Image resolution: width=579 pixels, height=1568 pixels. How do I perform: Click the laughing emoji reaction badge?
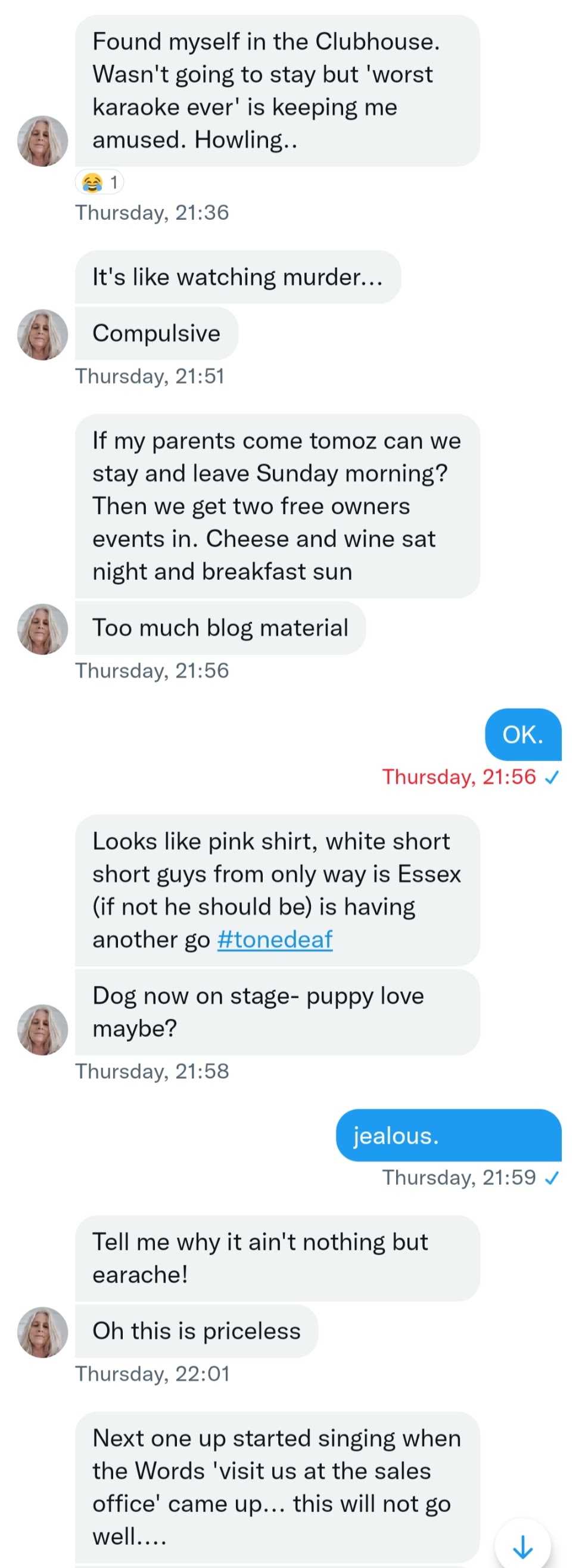pyautogui.click(x=99, y=182)
